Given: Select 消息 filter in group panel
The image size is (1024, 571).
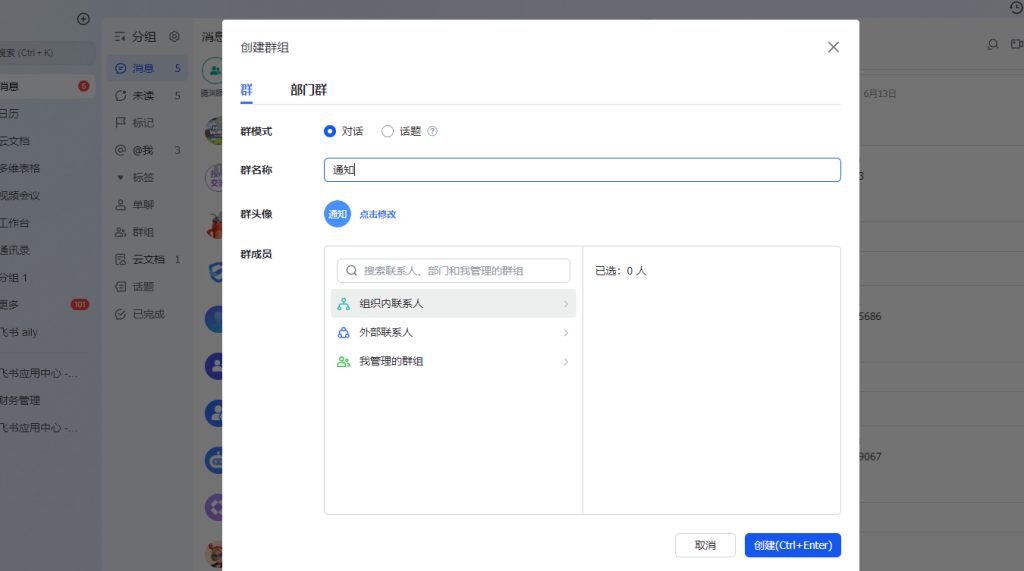Looking at the screenshot, I should click(148, 69).
